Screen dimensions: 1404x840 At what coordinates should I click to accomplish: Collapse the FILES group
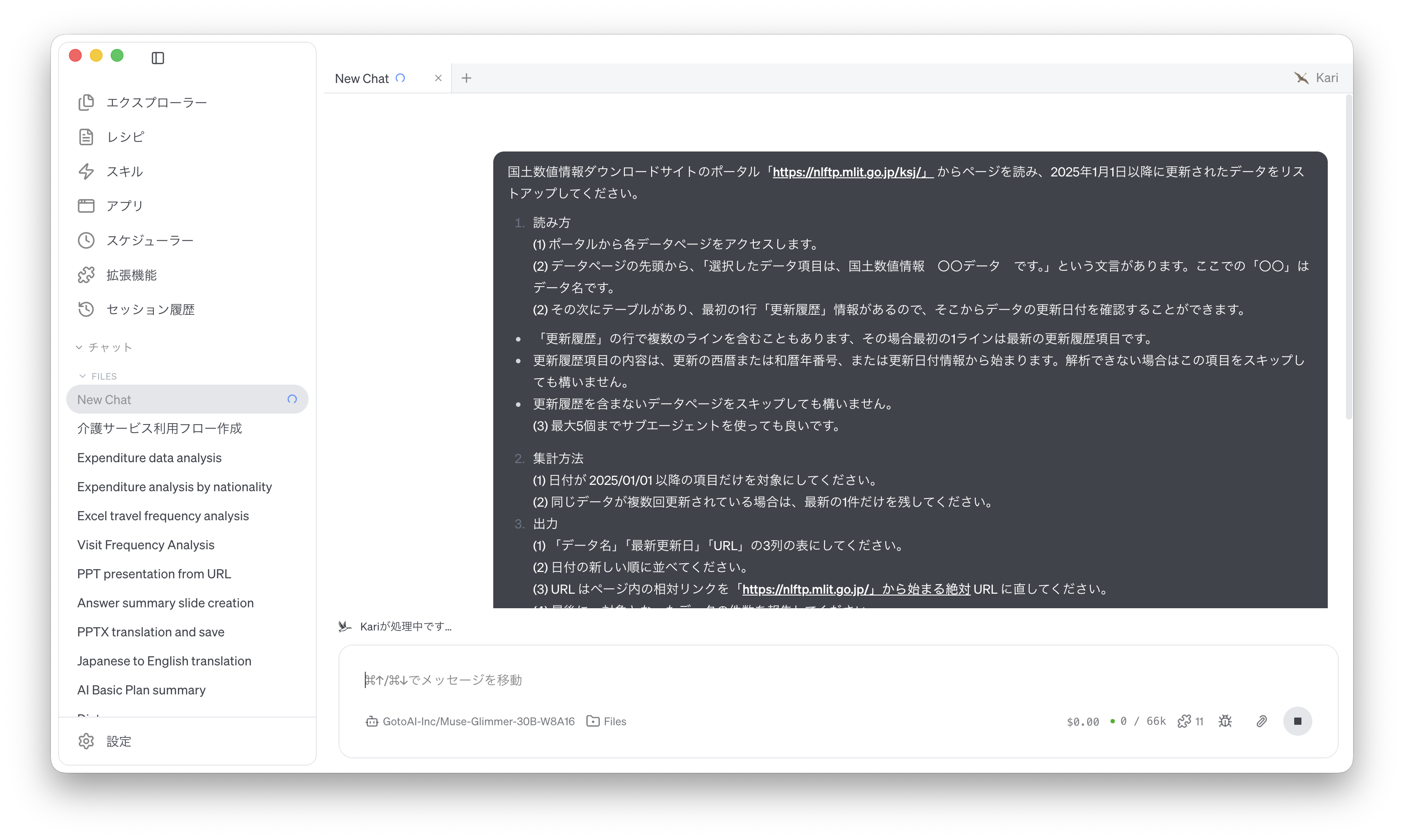98,376
